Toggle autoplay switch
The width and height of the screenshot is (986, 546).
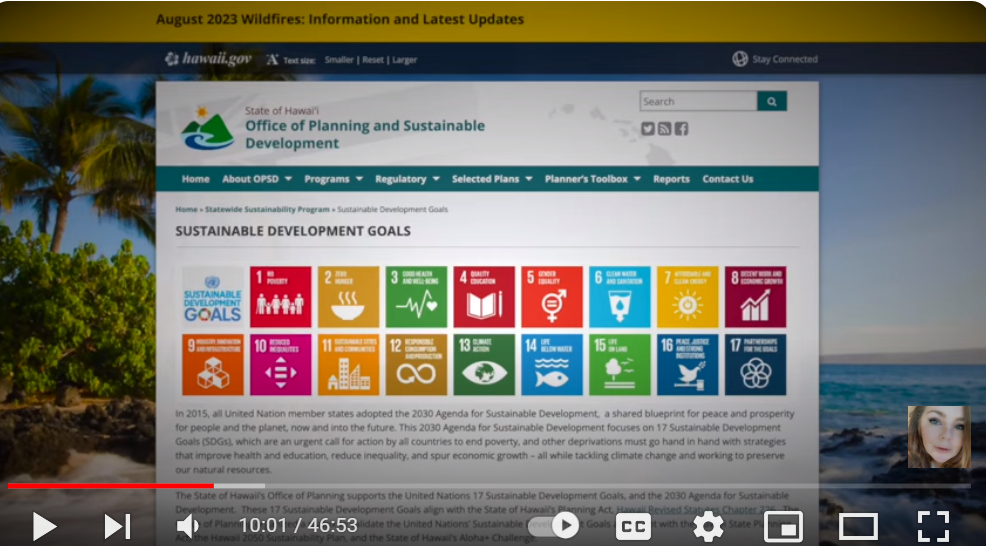tap(553, 525)
